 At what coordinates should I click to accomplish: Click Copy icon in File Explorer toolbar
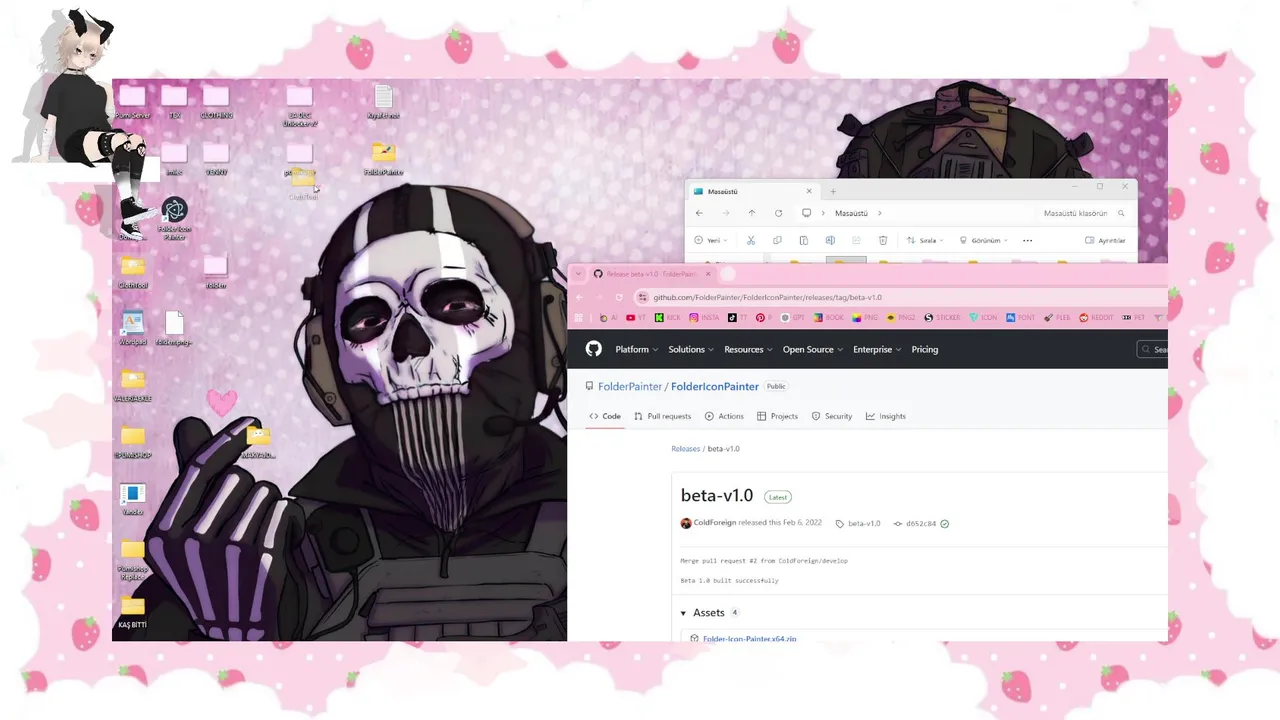777,240
